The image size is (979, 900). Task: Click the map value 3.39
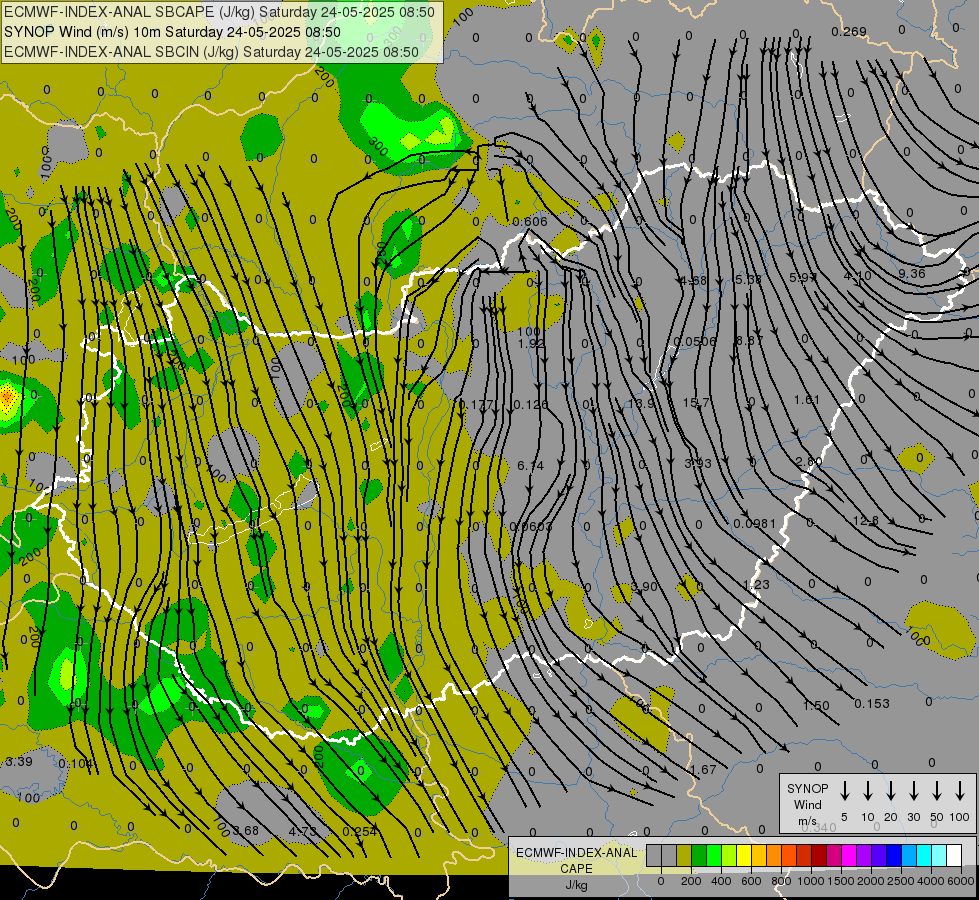coord(19,761)
